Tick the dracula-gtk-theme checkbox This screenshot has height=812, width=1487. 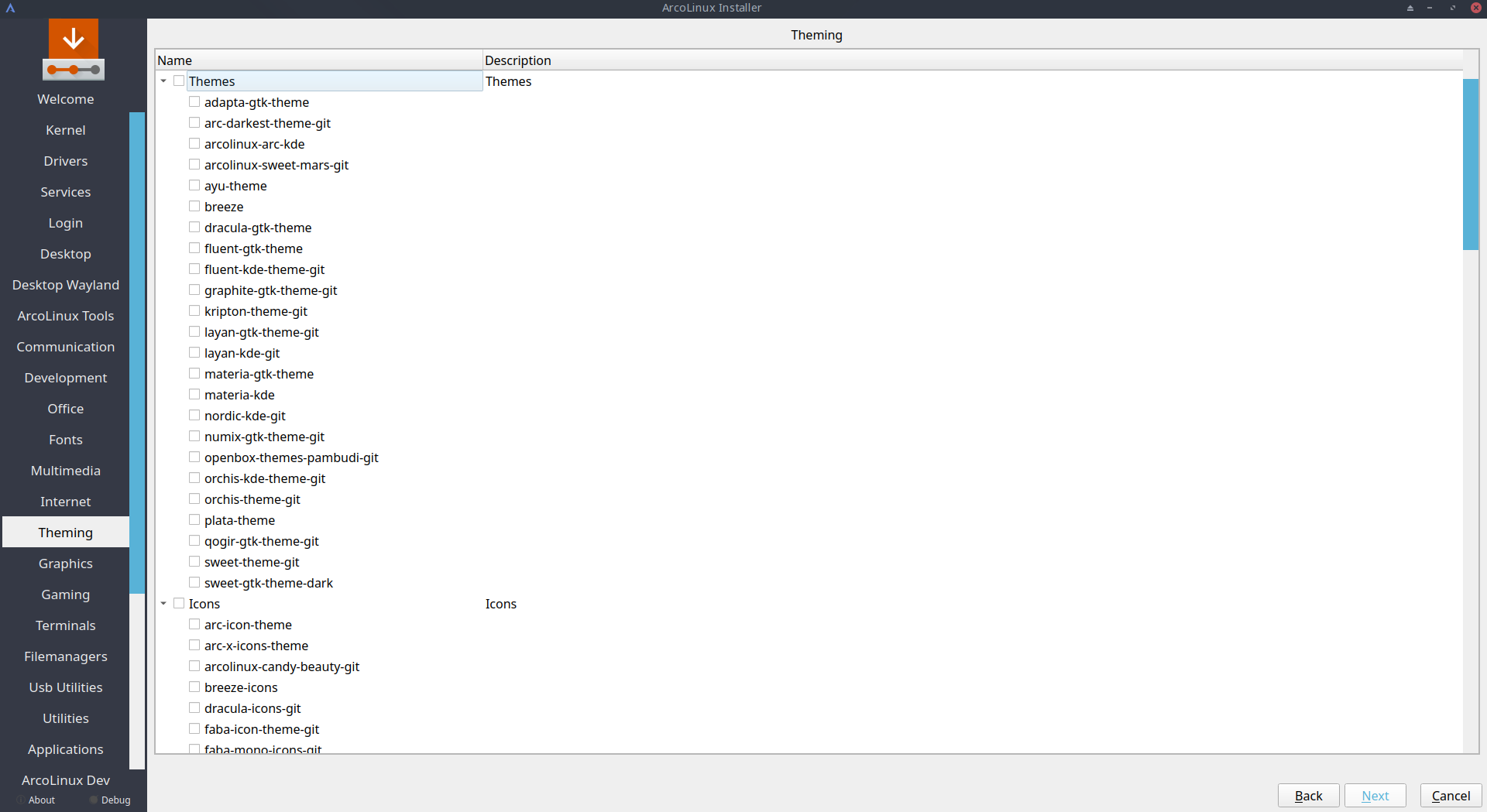point(194,227)
